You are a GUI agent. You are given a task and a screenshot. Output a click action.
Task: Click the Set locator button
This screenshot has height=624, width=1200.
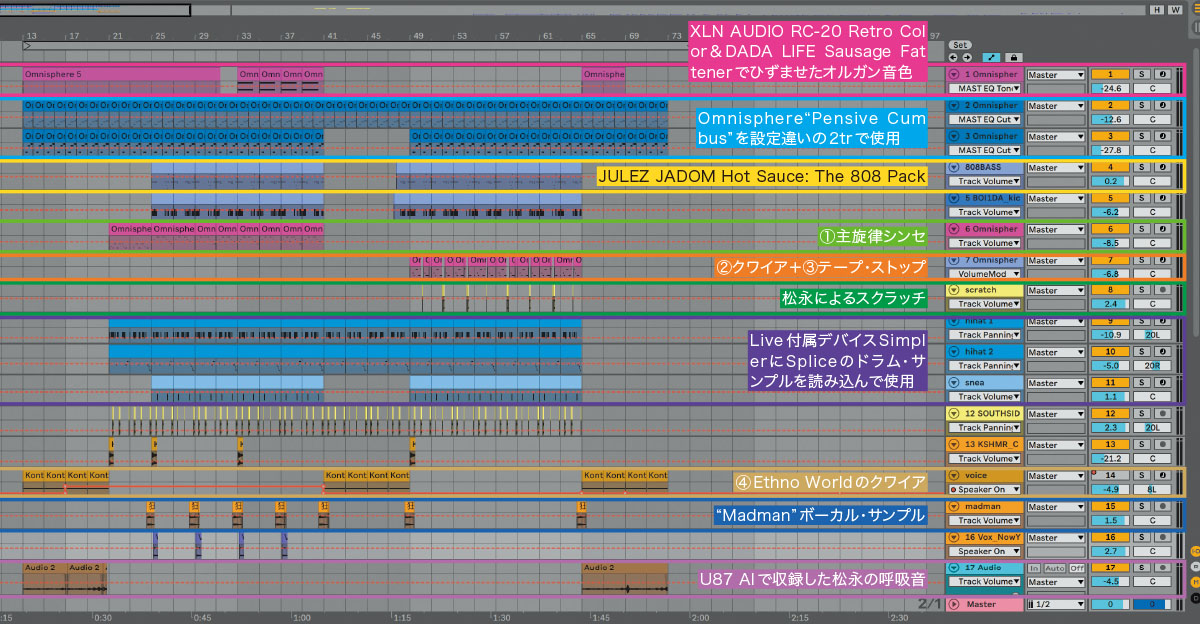pyautogui.click(x=960, y=45)
